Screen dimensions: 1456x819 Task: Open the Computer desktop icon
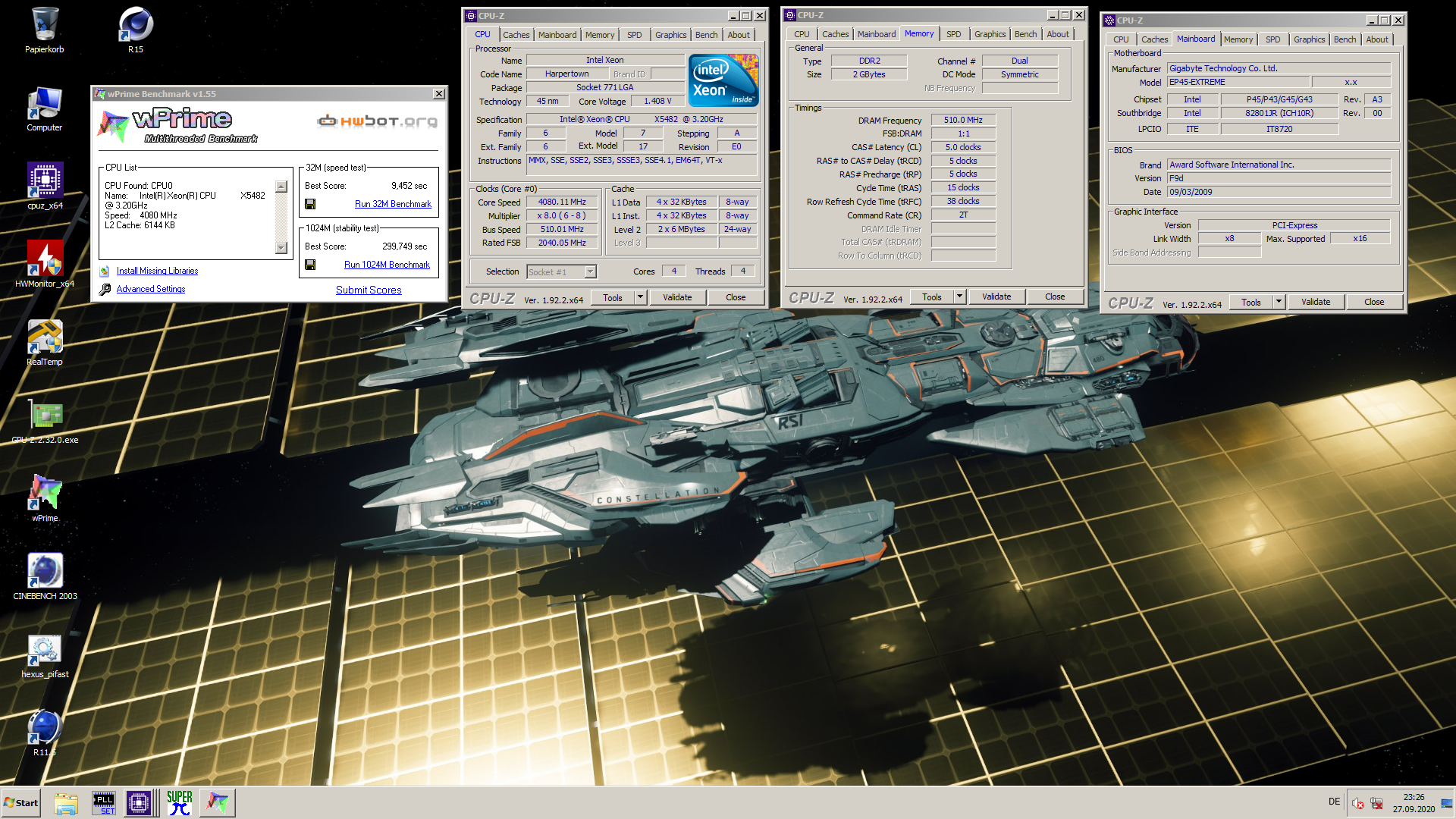point(45,108)
